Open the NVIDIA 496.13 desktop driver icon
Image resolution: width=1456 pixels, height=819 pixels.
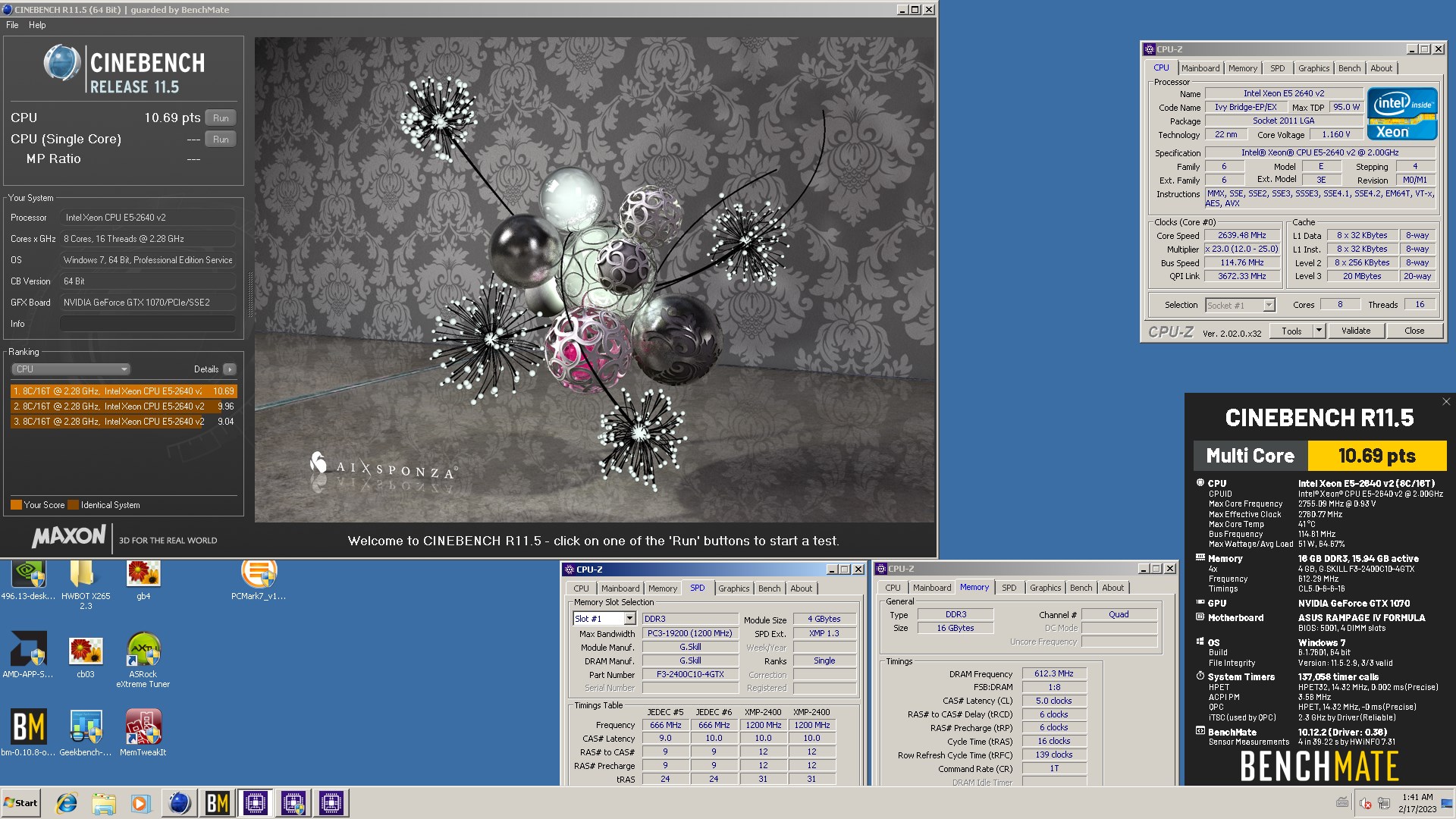(28, 580)
